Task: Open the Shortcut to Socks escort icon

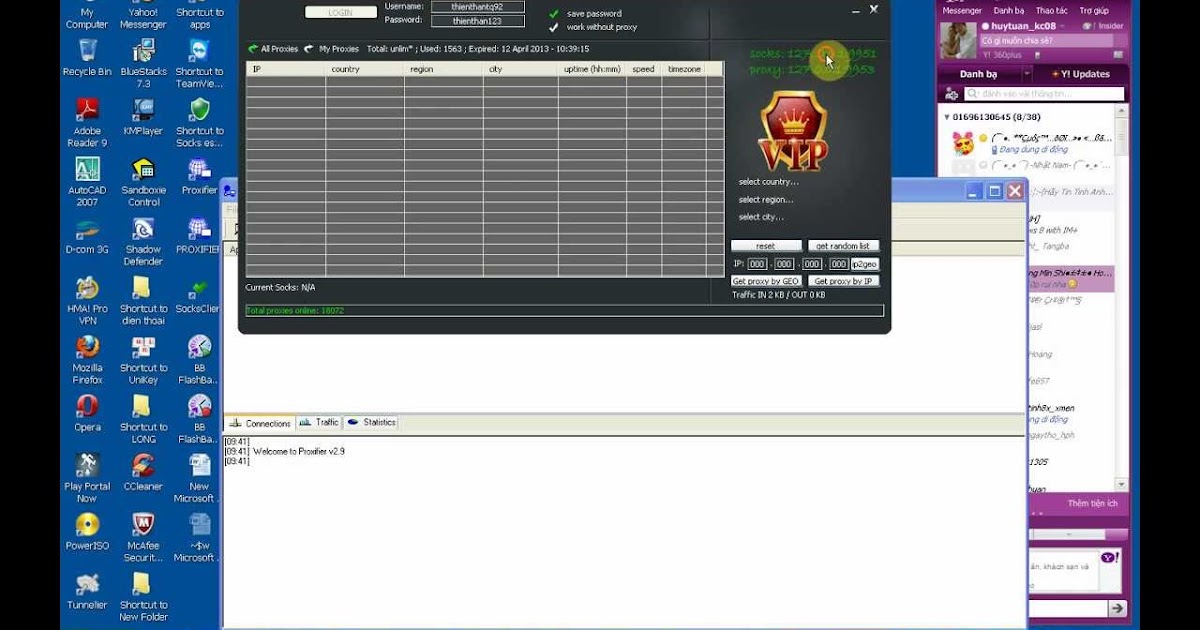Action: (199, 122)
